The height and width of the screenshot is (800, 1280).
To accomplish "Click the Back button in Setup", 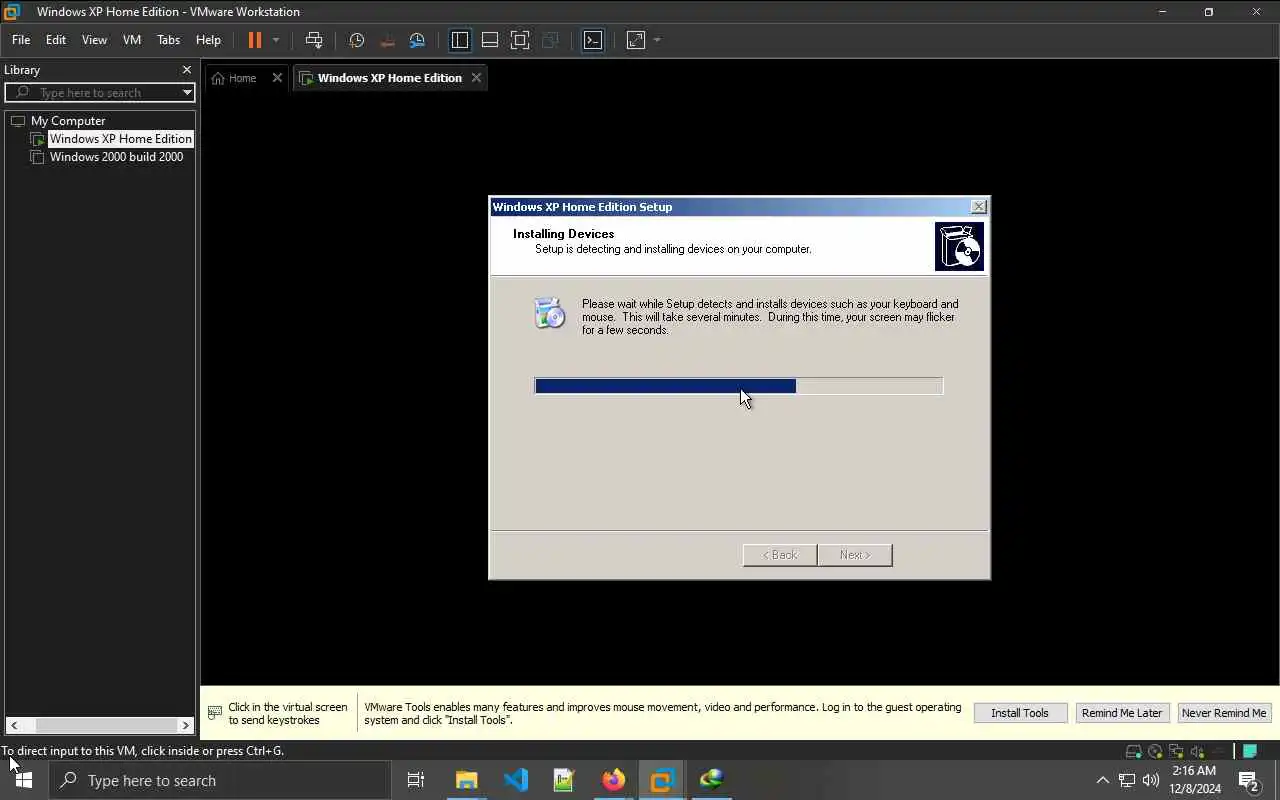I will point(780,555).
